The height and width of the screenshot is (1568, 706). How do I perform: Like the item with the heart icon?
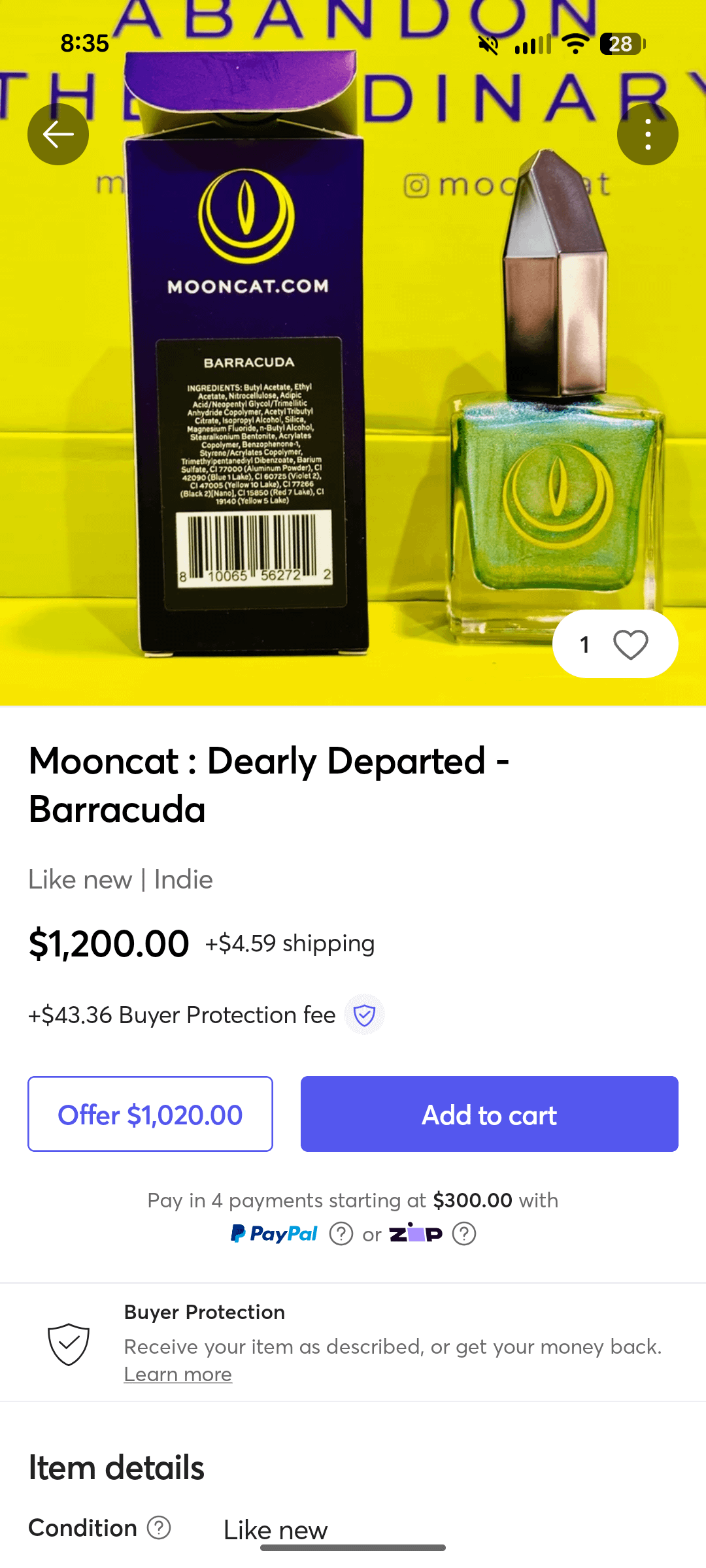(x=630, y=645)
